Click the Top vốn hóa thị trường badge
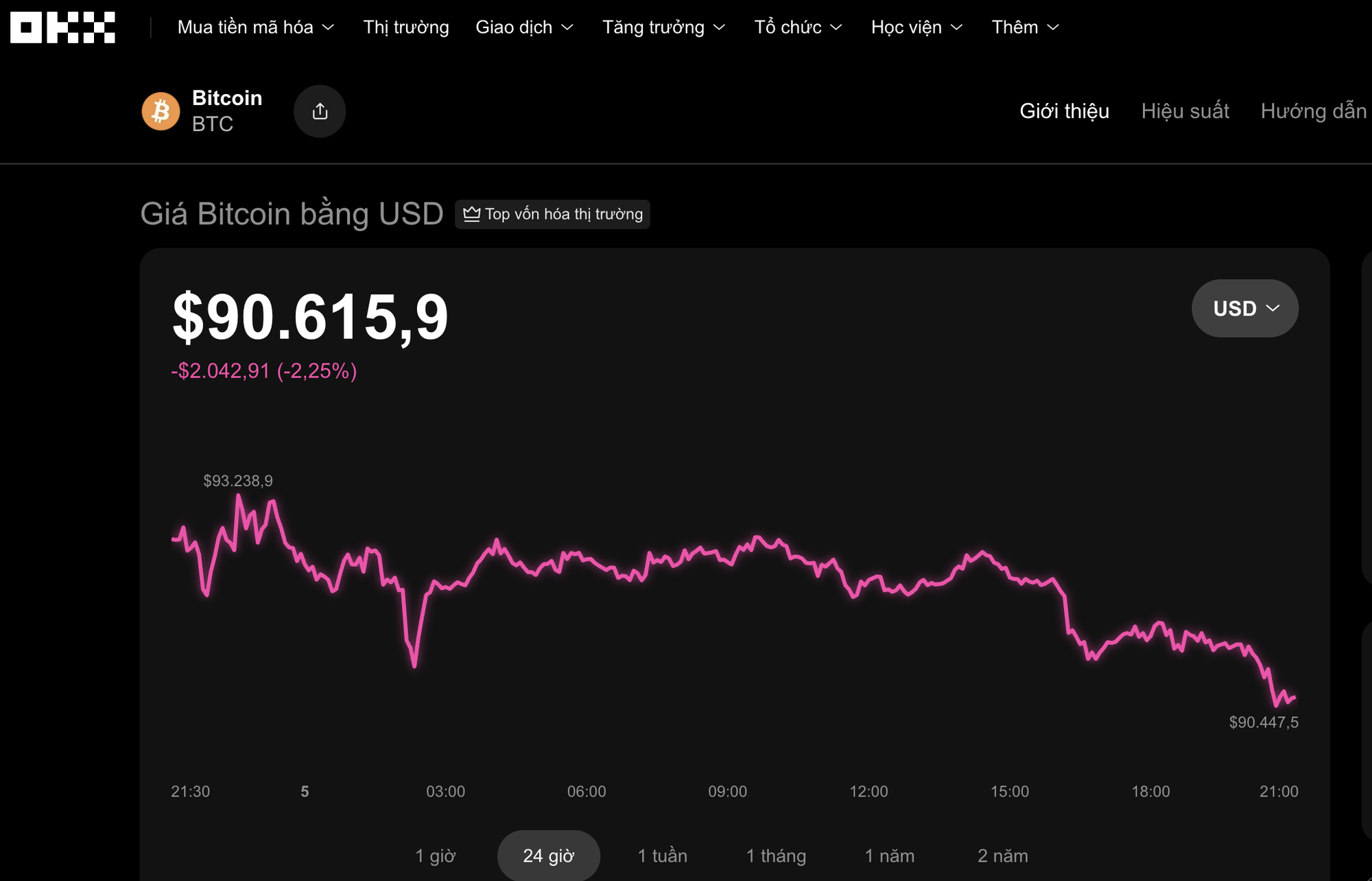 552,214
